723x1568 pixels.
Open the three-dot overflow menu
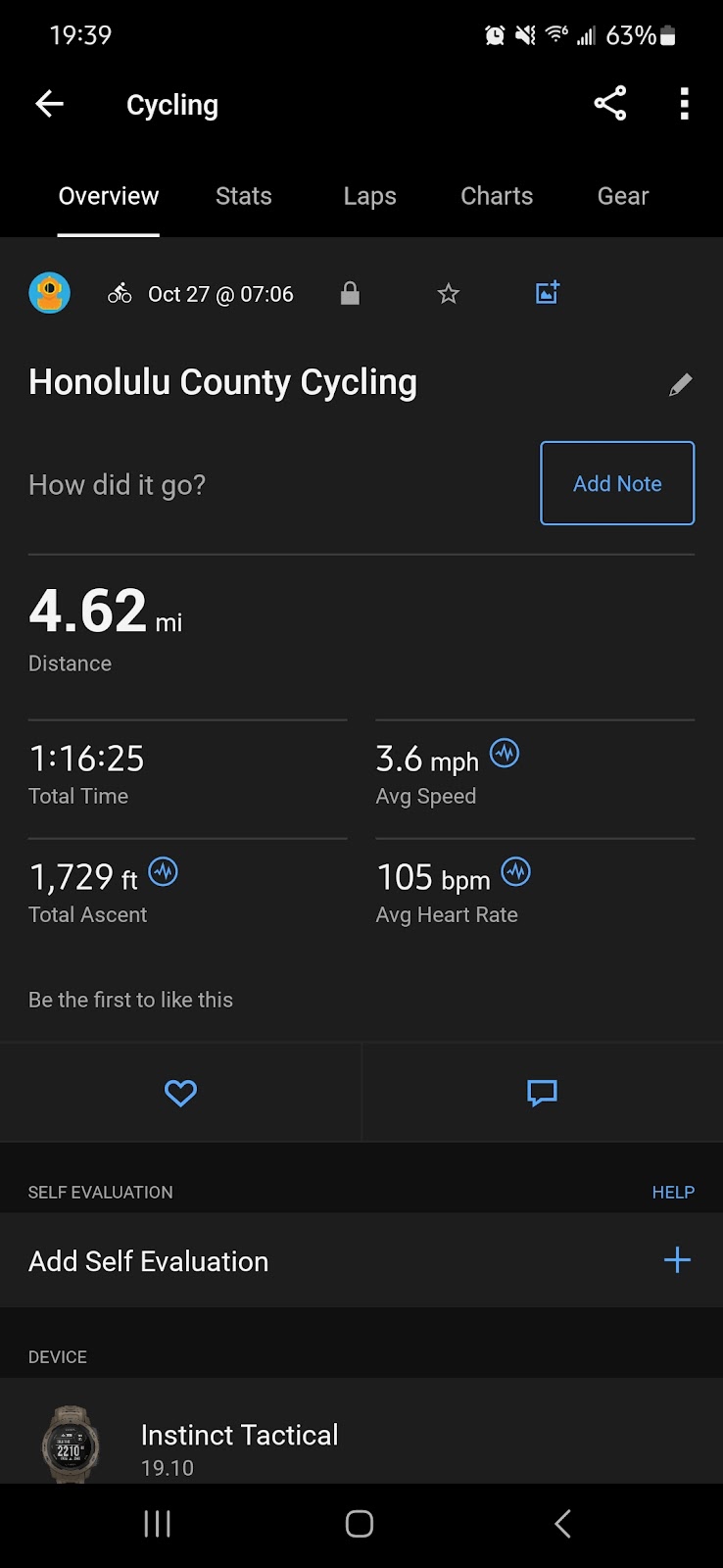(685, 104)
